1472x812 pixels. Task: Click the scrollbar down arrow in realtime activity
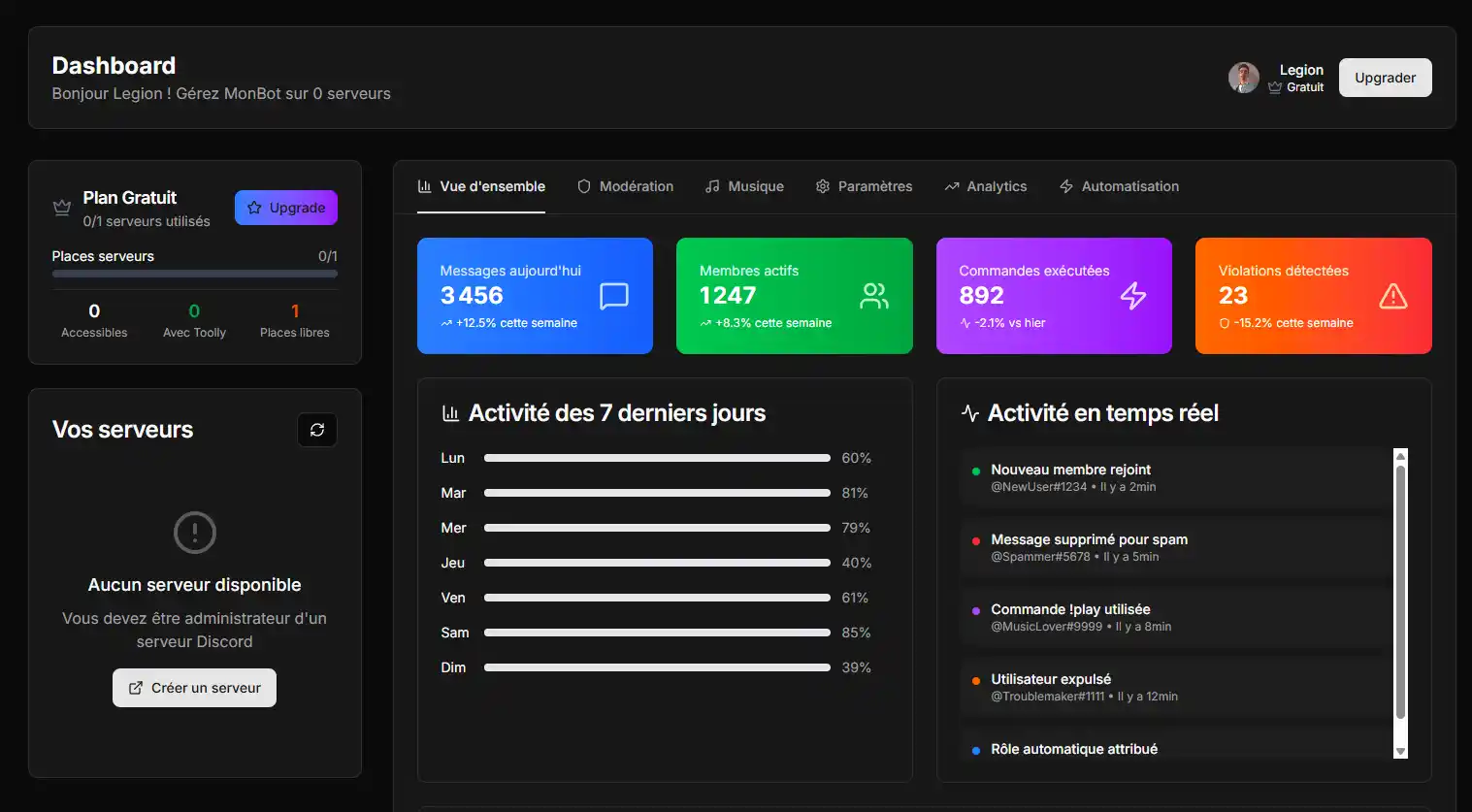click(x=1400, y=752)
